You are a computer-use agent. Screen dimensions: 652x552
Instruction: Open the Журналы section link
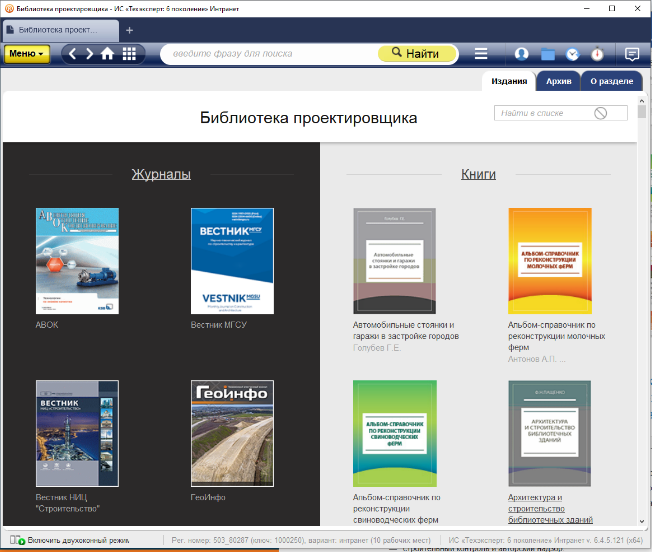[161, 174]
